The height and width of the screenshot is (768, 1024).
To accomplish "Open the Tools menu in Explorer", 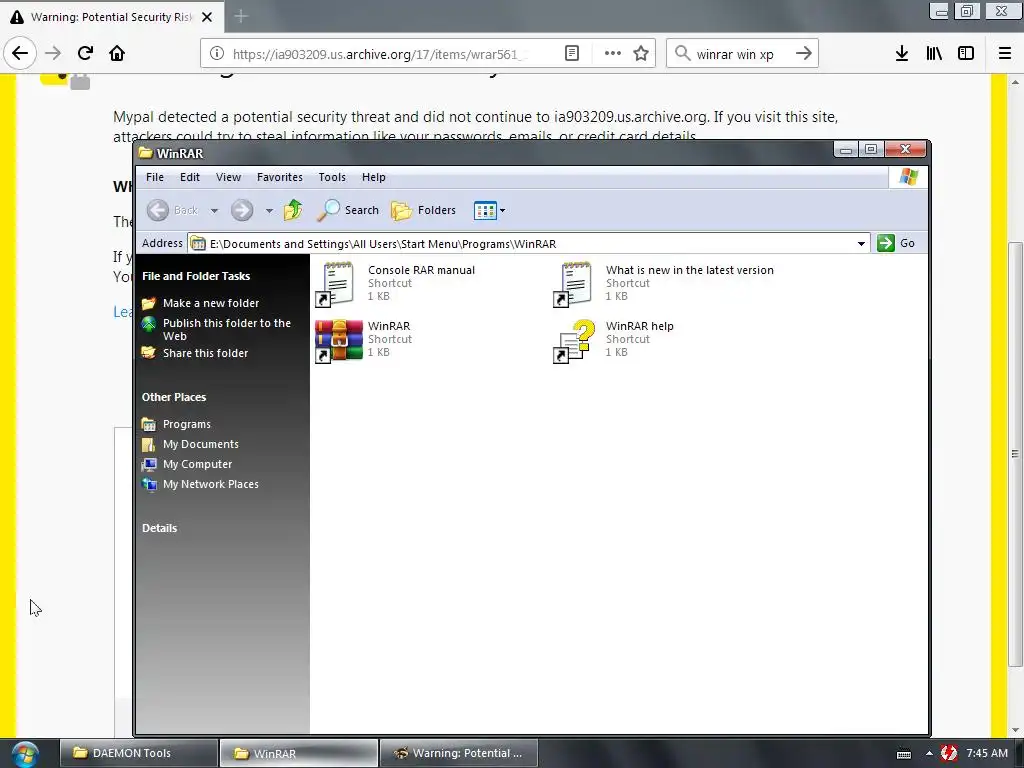I will [332, 177].
